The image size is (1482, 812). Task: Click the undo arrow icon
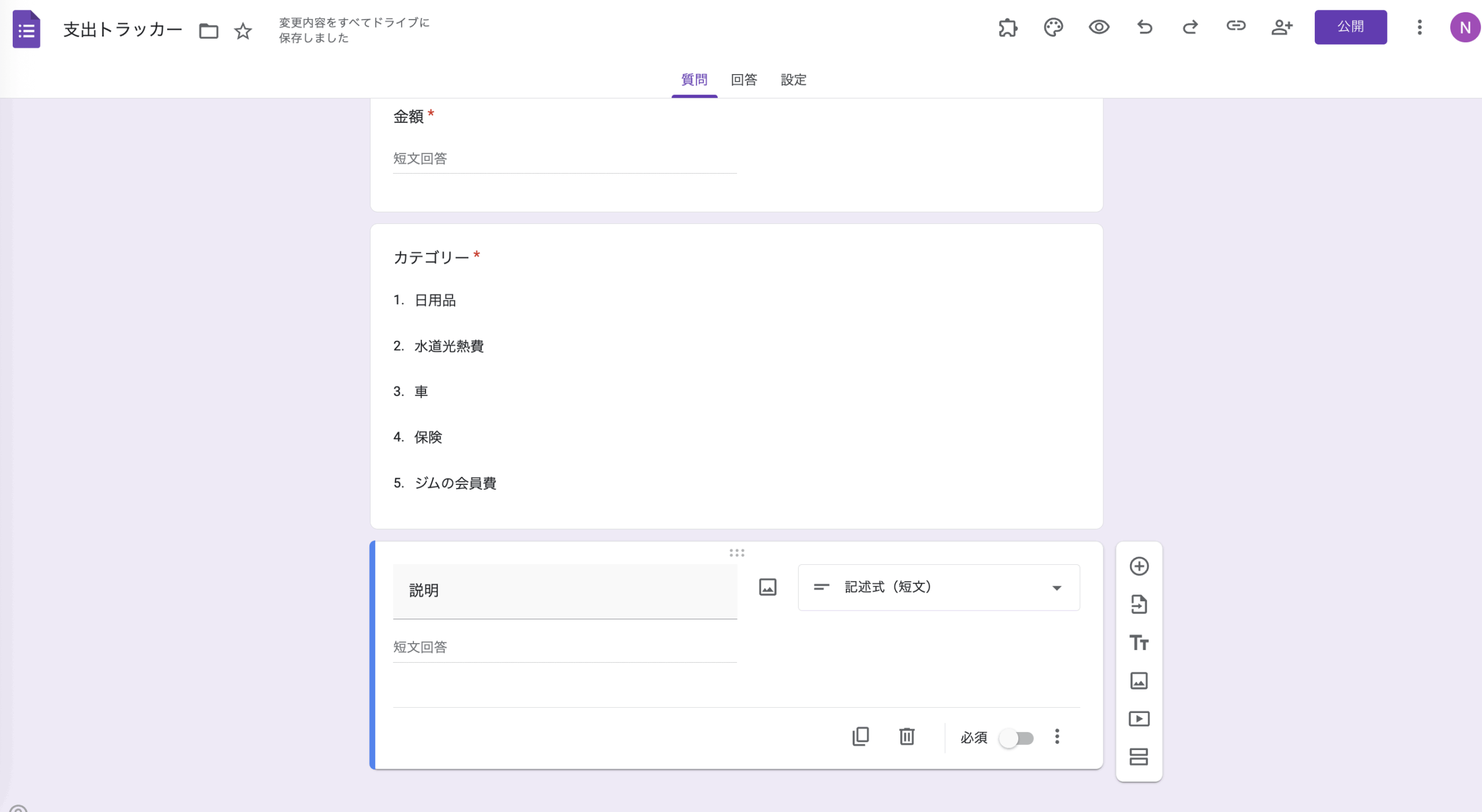[1144, 27]
